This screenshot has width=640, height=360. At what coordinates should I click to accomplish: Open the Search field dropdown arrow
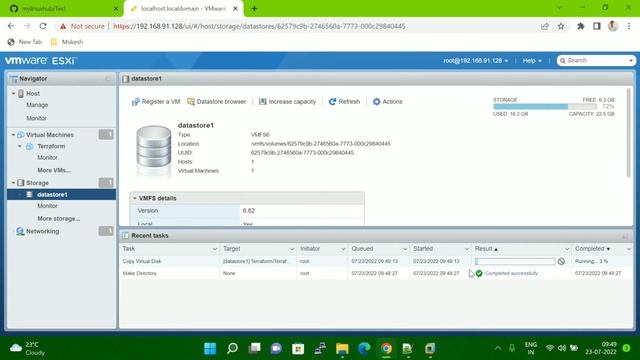[631, 60]
